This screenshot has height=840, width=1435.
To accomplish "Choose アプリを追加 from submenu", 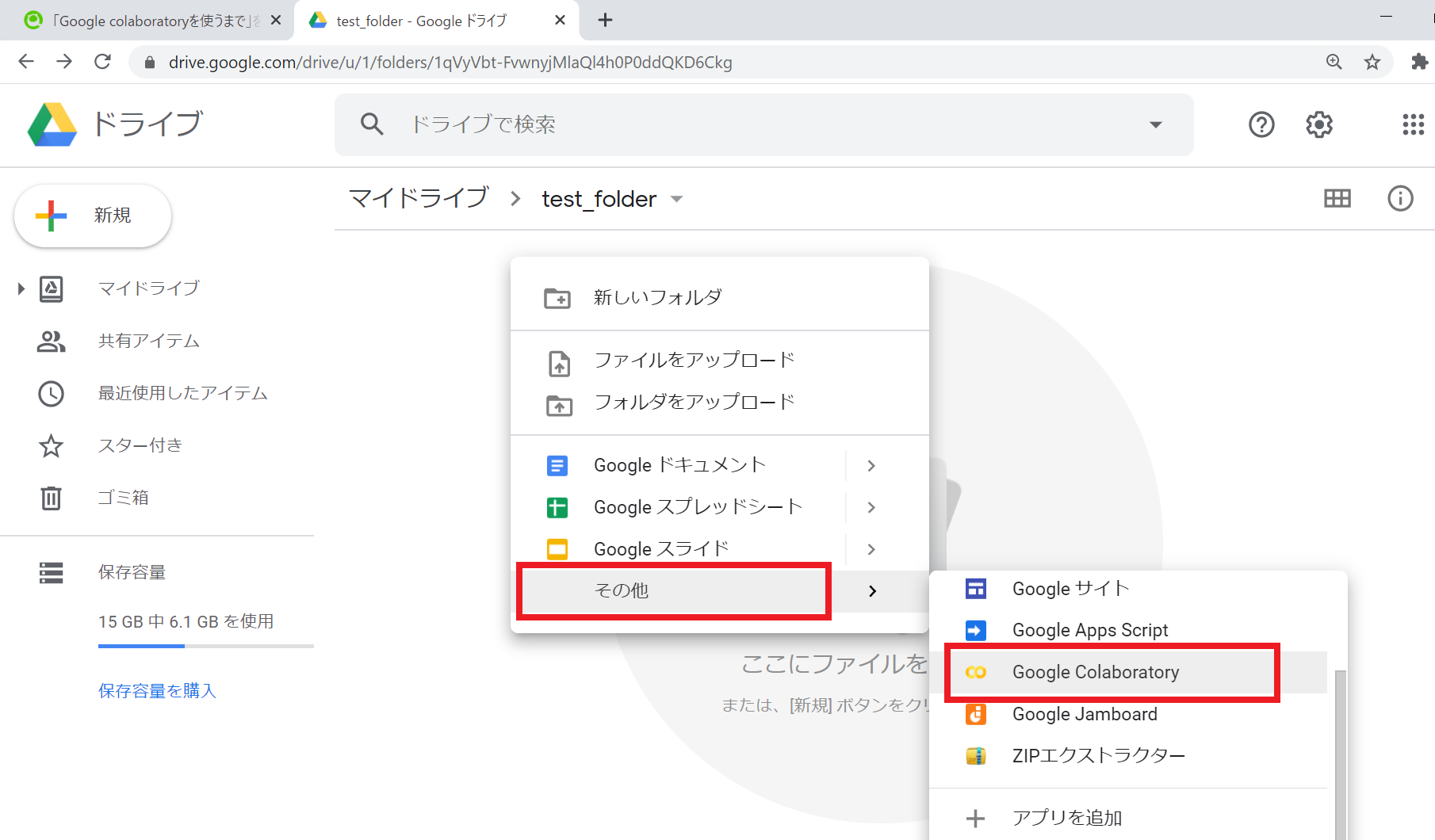I will tap(1128, 819).
